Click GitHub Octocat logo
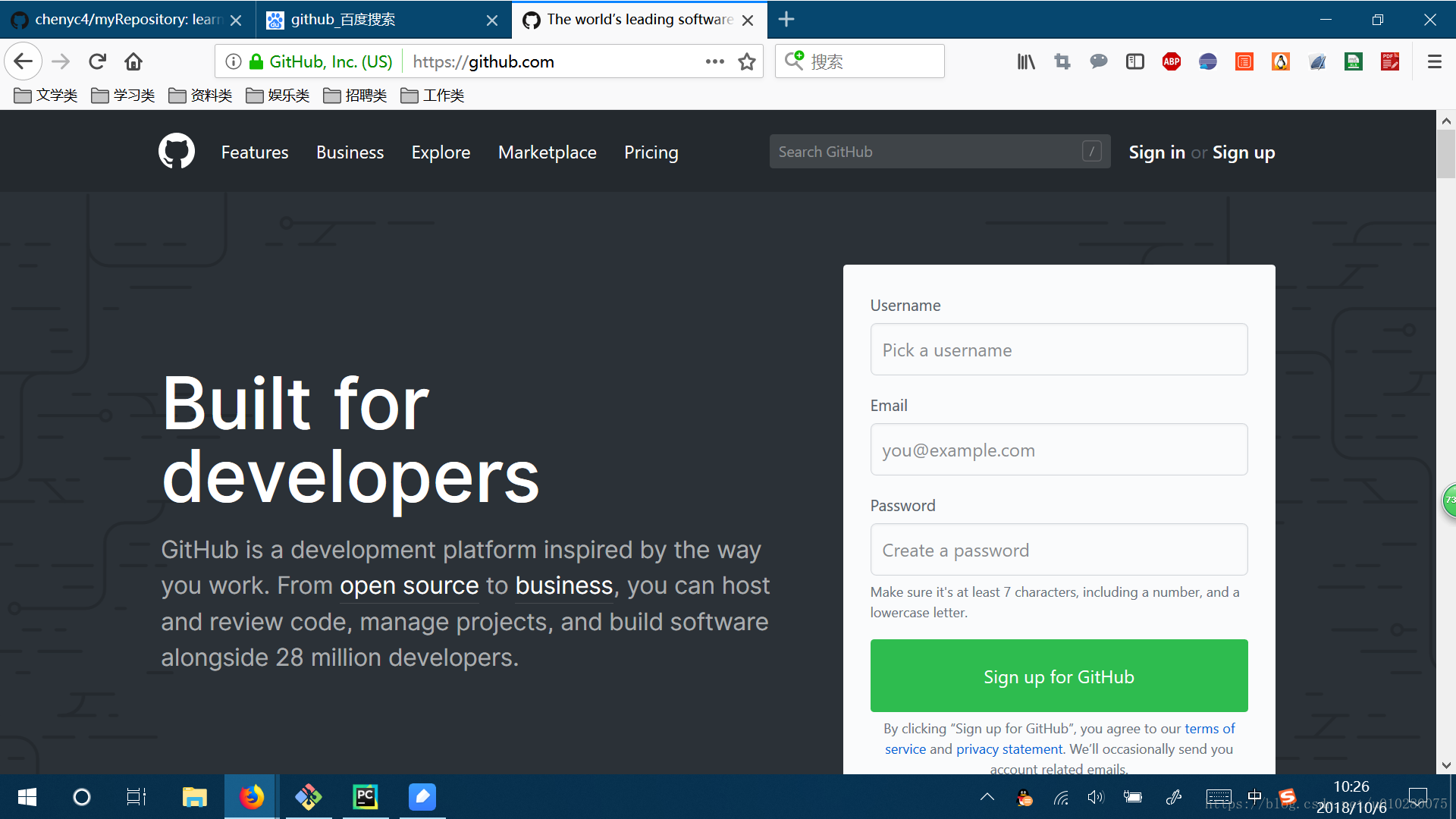 (x=177, y=152)
